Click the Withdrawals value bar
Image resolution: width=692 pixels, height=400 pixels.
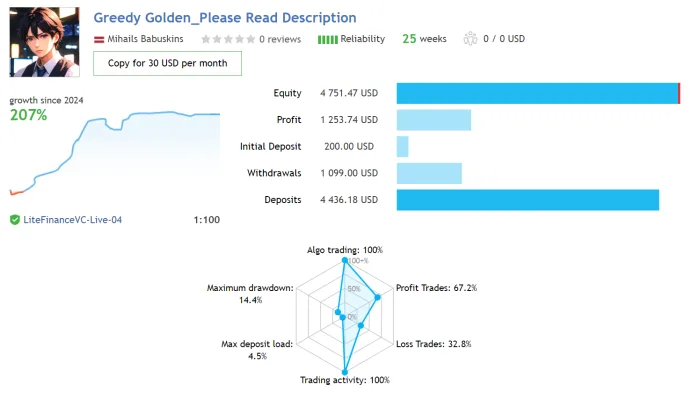[429, 173]
